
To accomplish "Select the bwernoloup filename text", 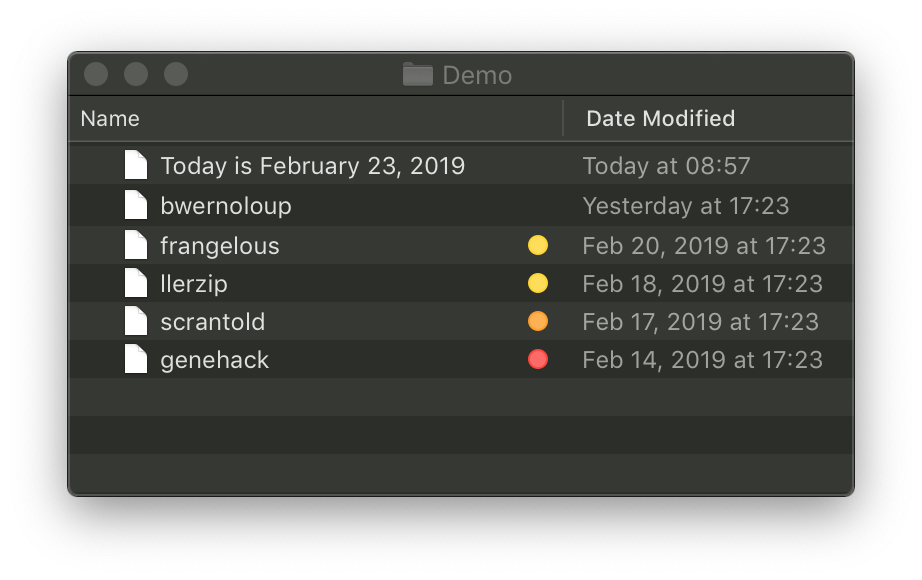I will tap(226, 206).
